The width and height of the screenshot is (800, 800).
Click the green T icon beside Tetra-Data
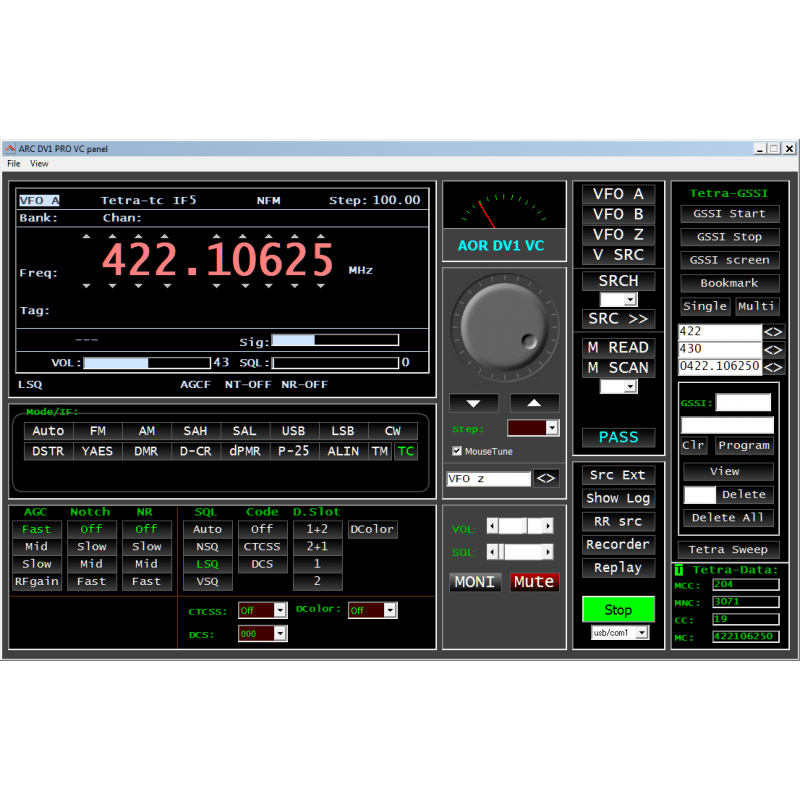(679, 570)
